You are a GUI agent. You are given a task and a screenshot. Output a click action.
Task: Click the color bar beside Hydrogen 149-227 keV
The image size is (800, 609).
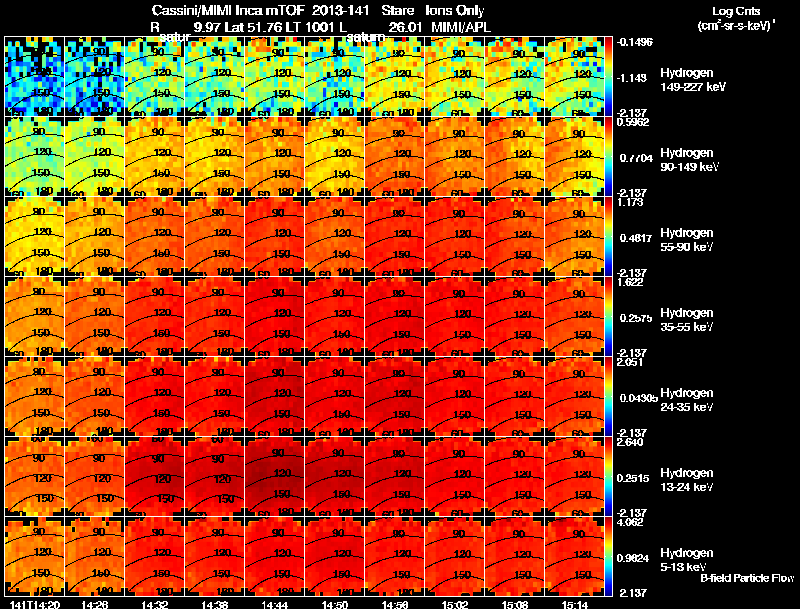608,77
